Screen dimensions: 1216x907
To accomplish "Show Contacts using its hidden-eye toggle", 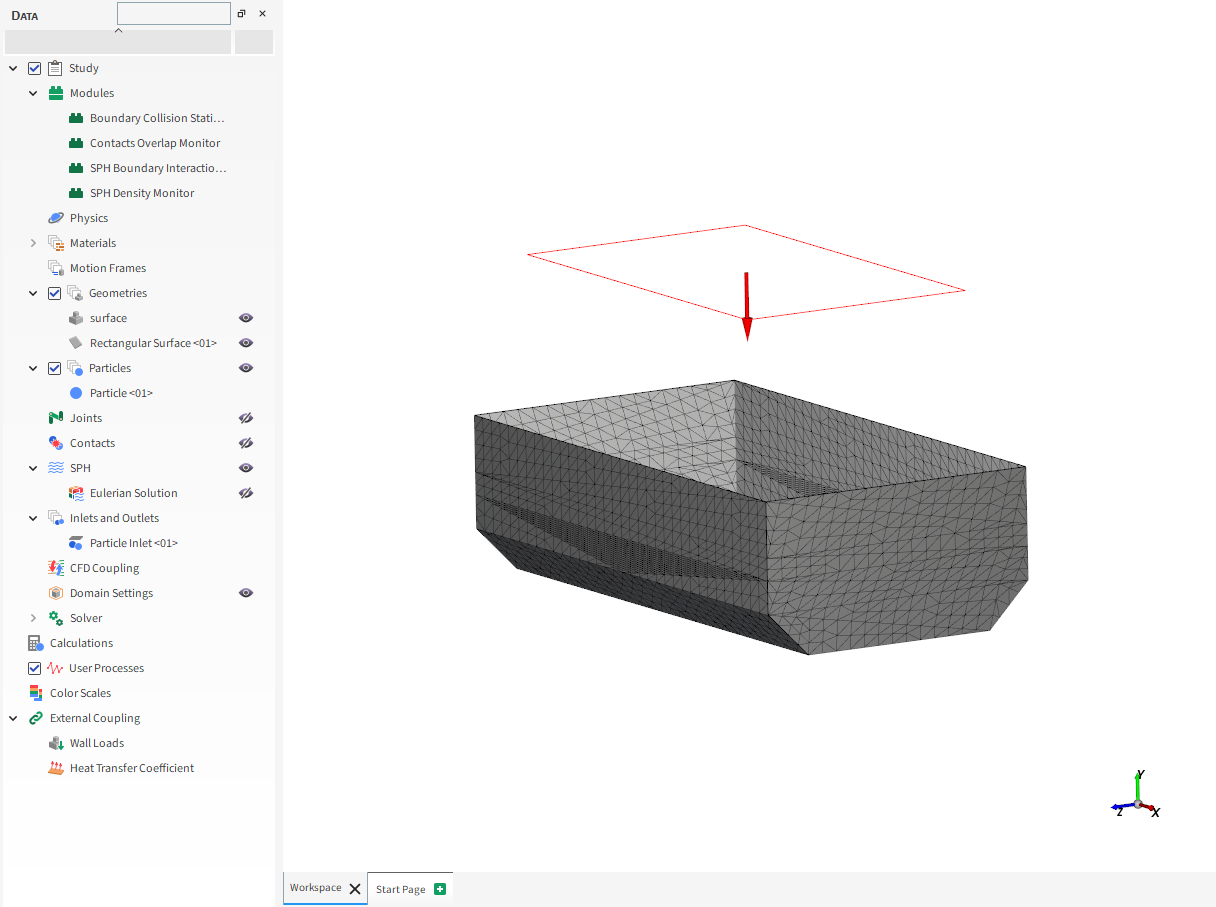I will [x=246, y=443].
